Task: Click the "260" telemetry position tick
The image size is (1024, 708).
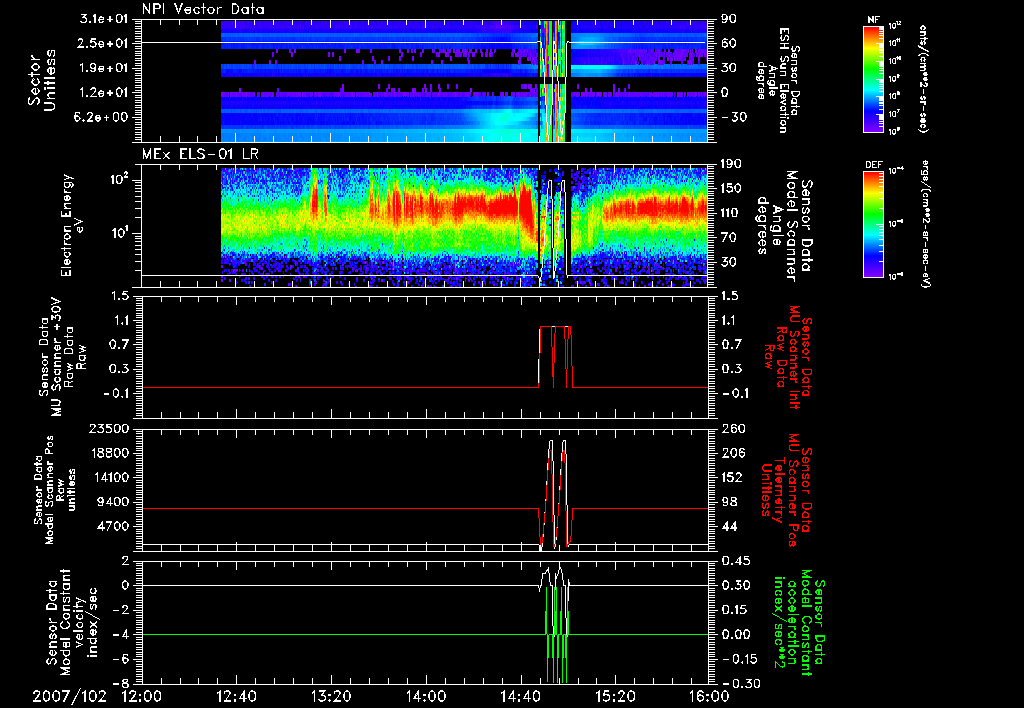Action: pos(733,429)
